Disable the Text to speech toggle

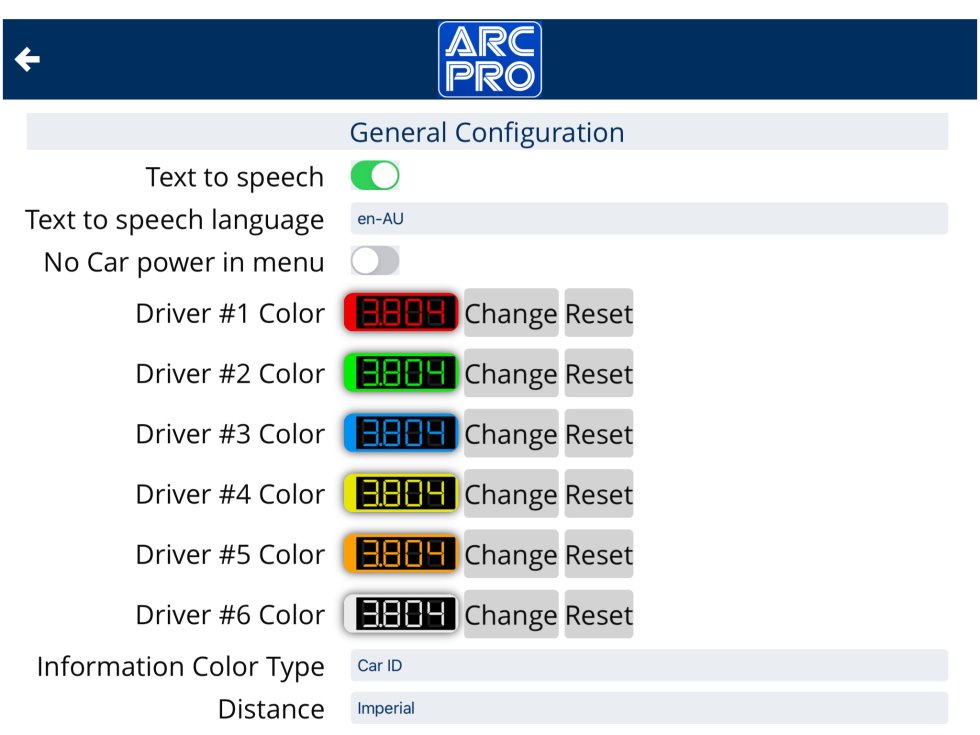[x=375, y=177]
